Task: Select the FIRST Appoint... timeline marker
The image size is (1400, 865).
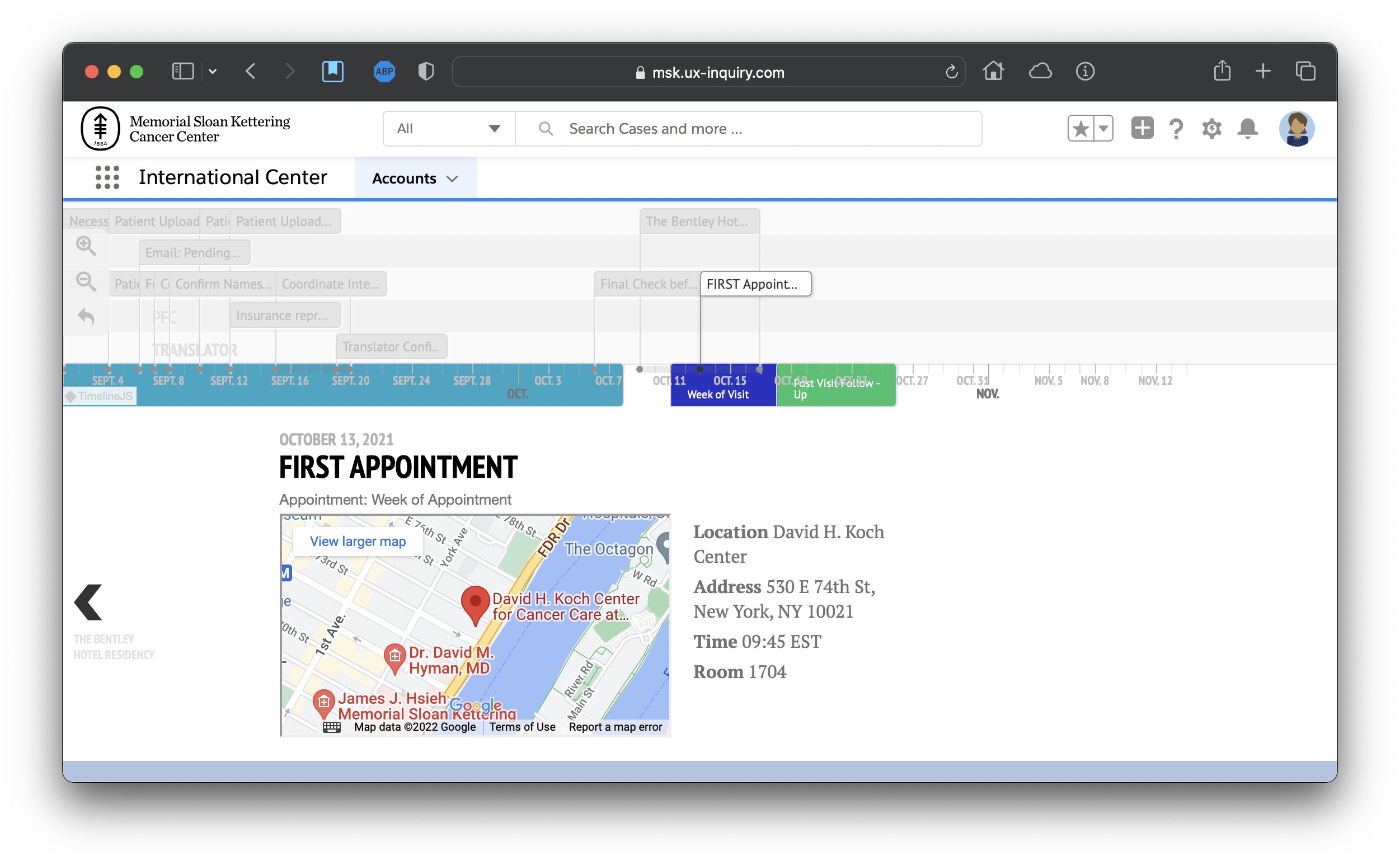Action: [755, 284]
